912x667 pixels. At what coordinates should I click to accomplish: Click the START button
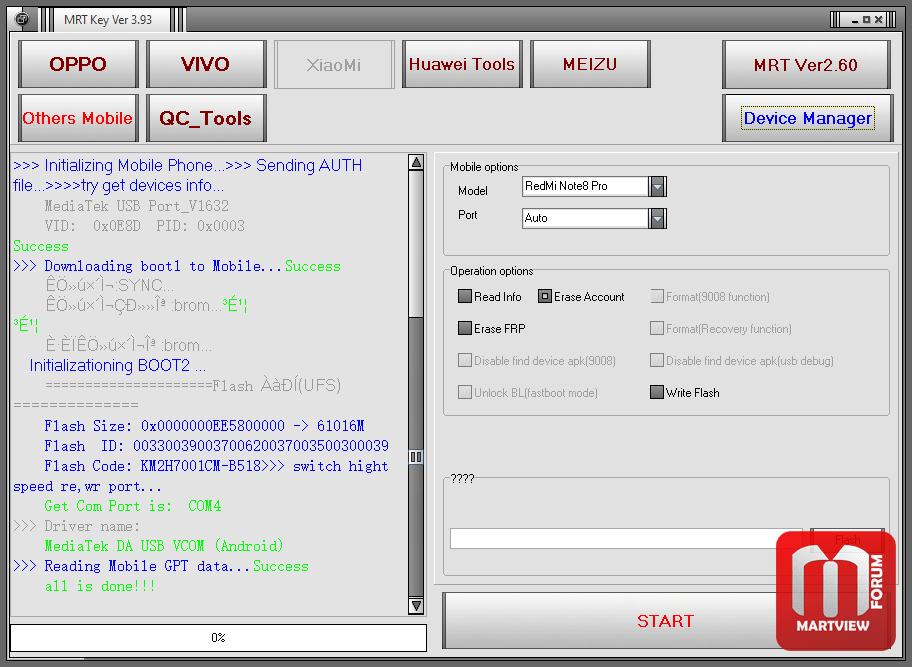pos(665,620)
